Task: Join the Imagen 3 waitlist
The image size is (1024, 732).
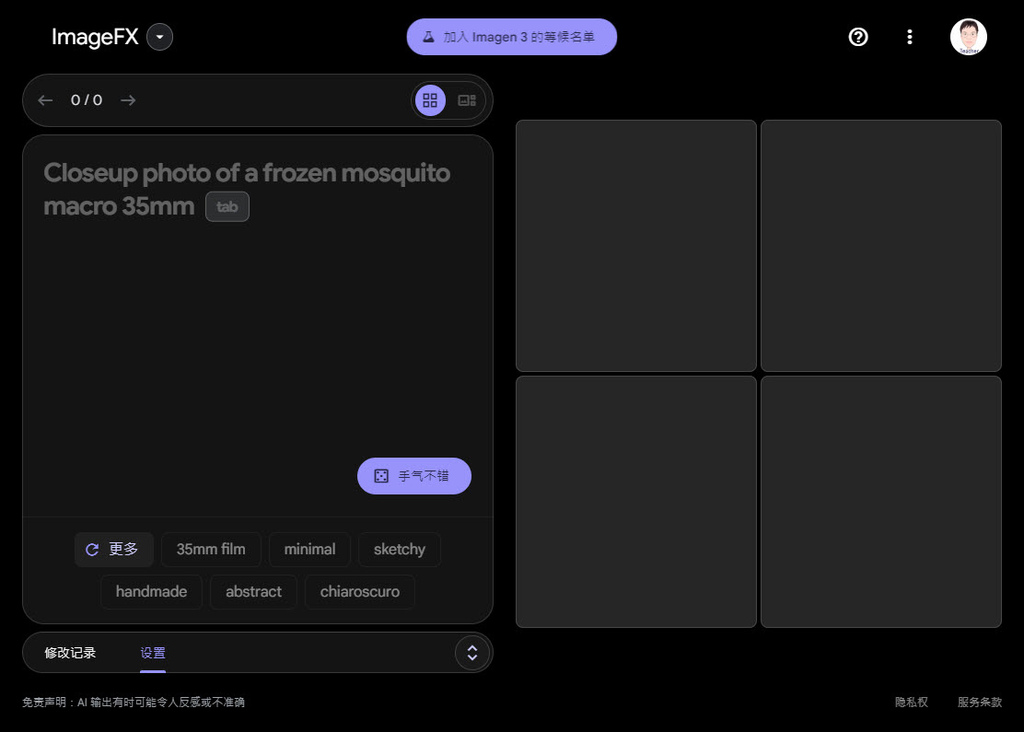Action: pos(518,37)
